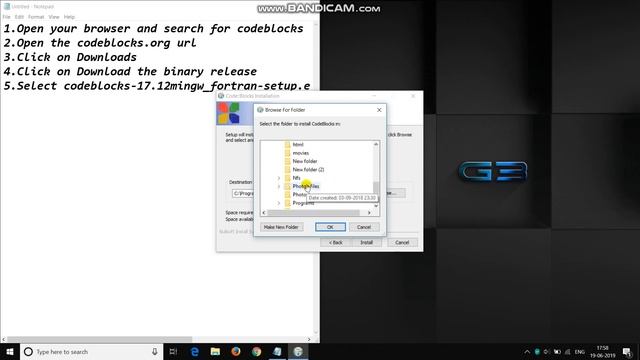
Task: Select 'New folder' in folder tree
Action: (304, 161)
